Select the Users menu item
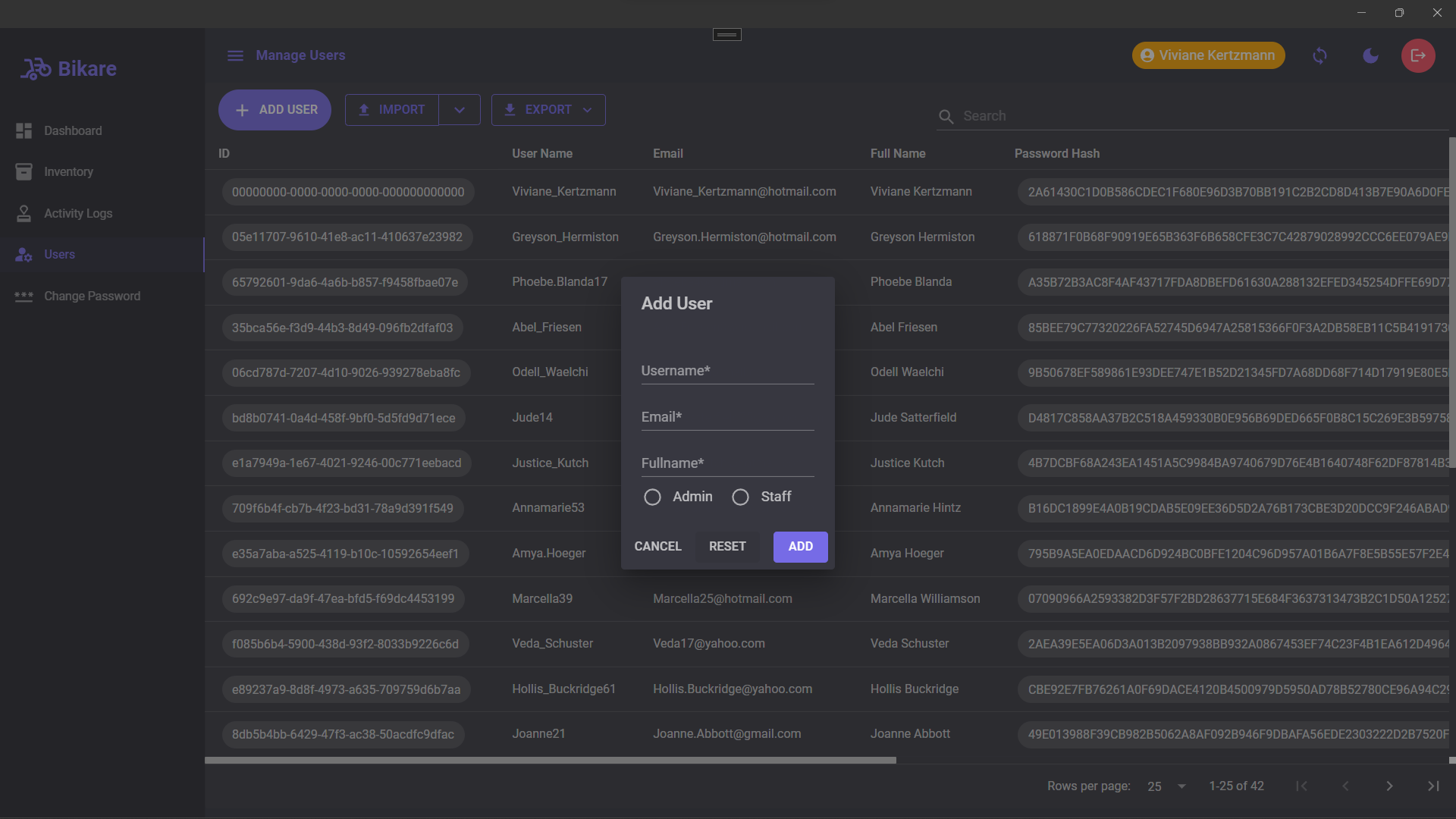Image resolution: width=1456 pixels, height=819 pixels. 59,254
